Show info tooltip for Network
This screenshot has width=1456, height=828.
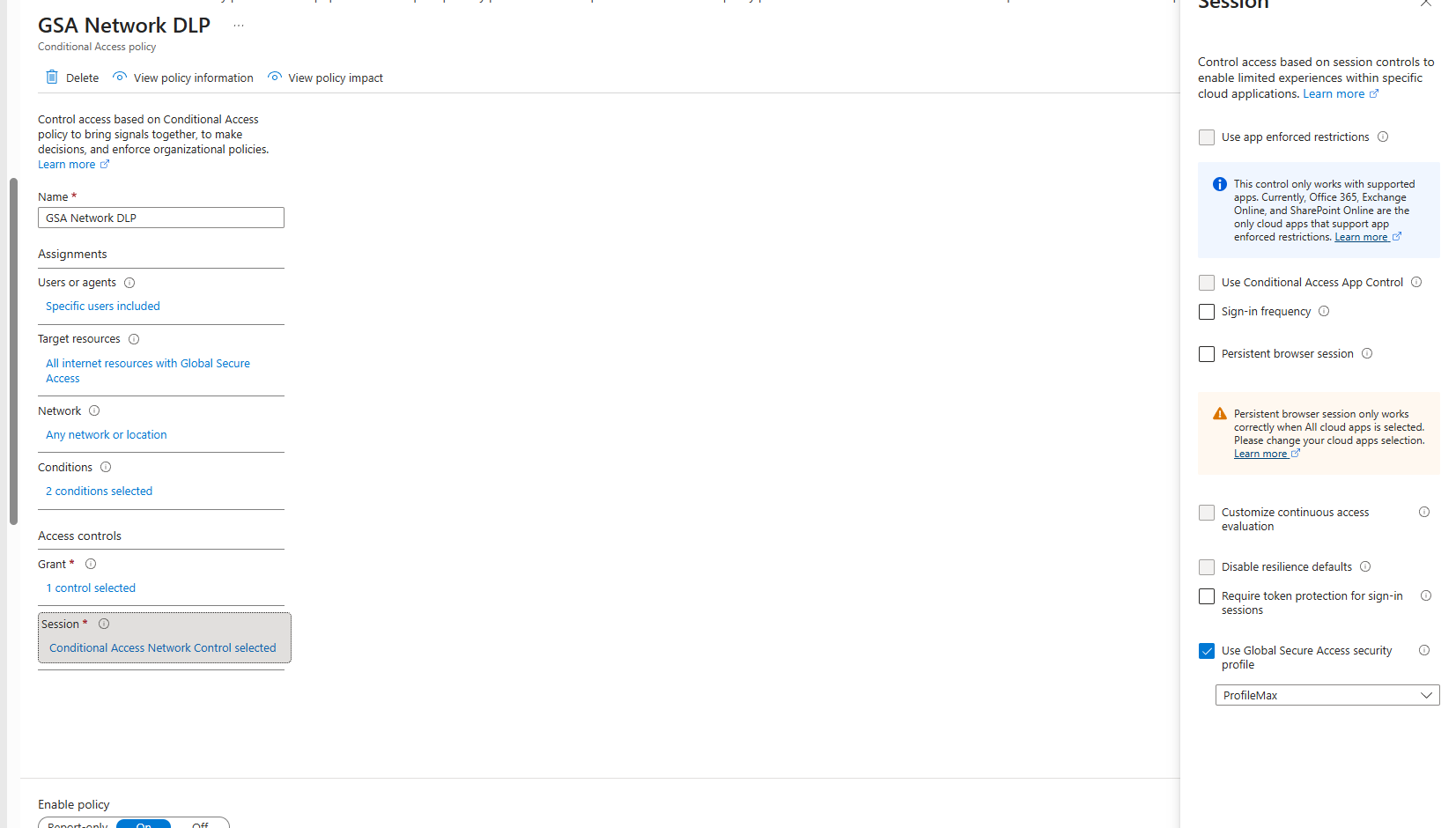(x=94, y=411)
